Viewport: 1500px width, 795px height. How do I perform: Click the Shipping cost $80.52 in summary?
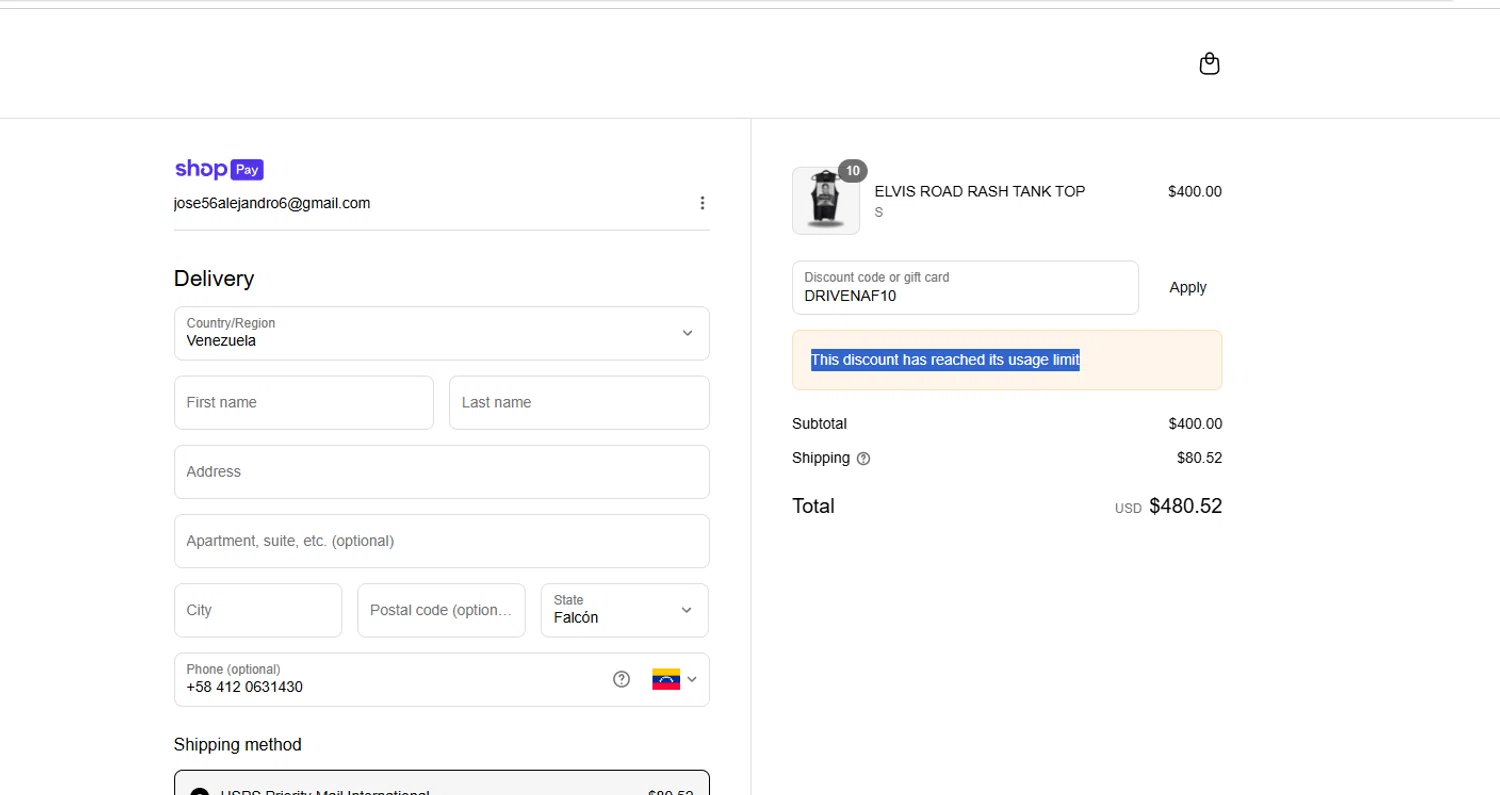(1199, 458)
